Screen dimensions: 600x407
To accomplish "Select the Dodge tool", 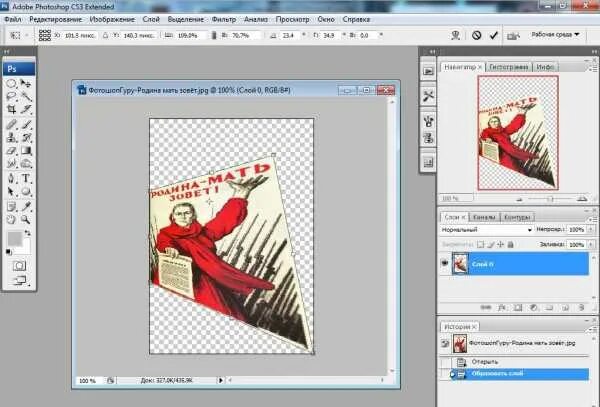I will 26,164.
